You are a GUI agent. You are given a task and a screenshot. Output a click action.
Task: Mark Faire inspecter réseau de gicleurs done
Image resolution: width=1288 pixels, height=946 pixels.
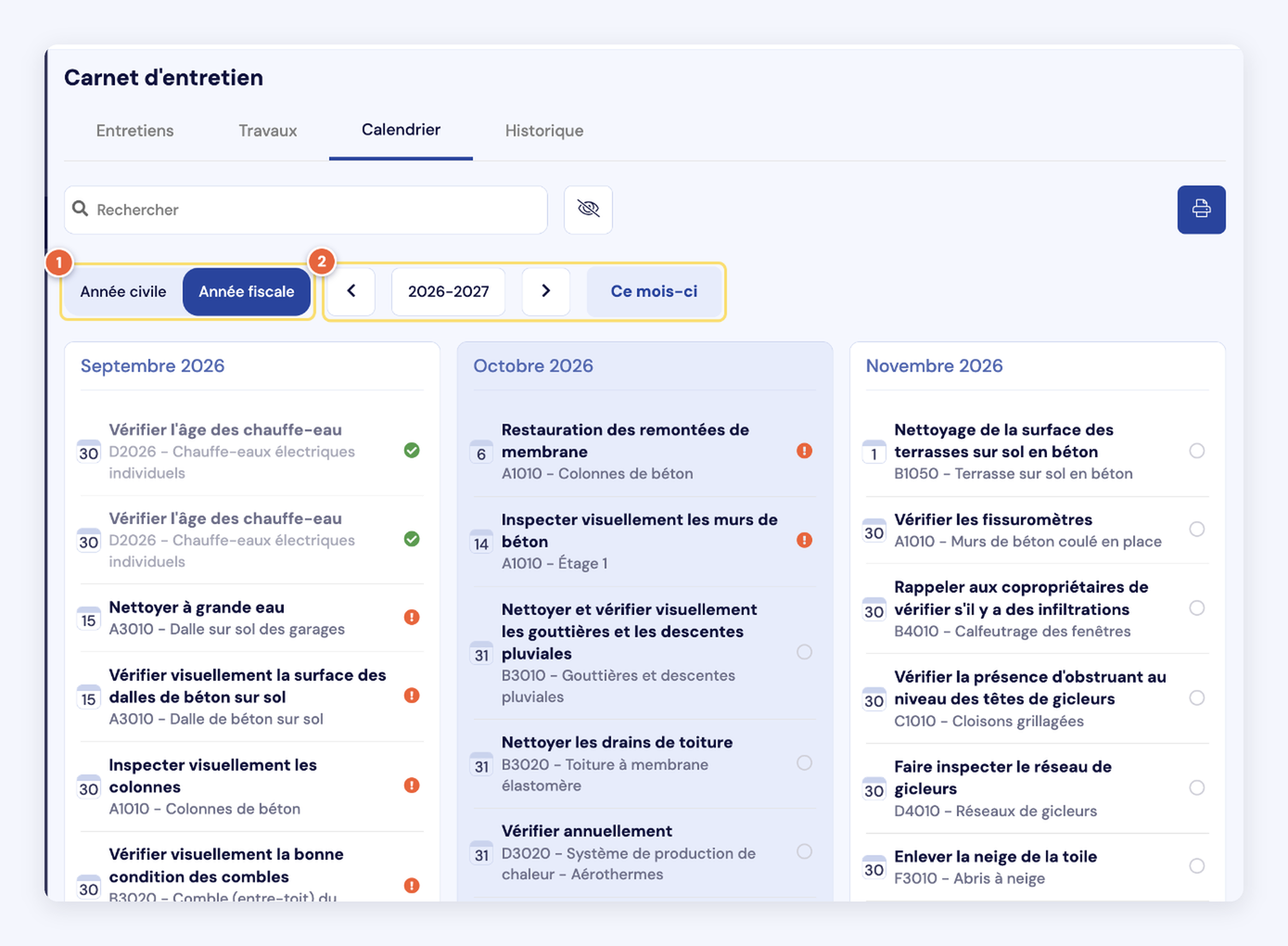pos(1197,787)
